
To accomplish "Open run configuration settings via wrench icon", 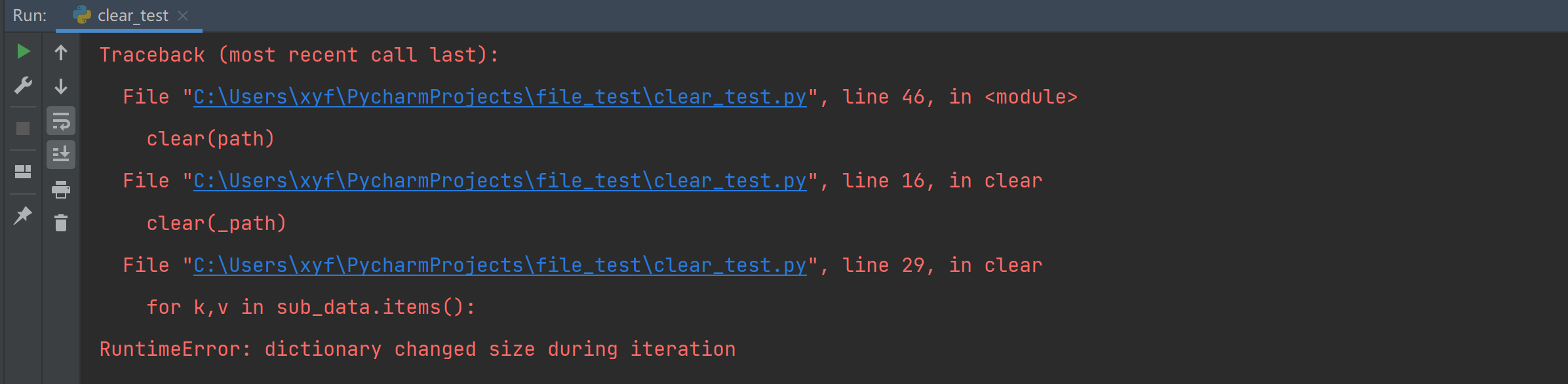I will [23, 85].
